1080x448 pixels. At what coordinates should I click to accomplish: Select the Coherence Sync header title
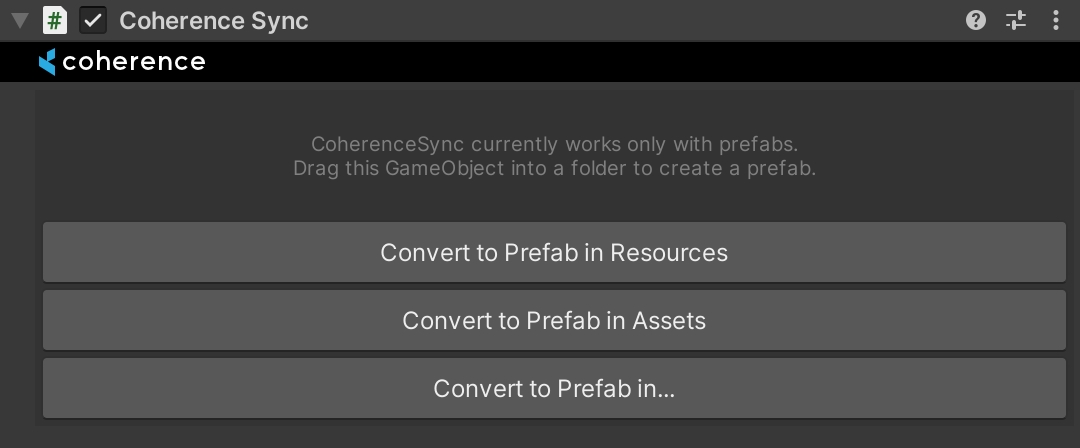(x=214, y=20)
